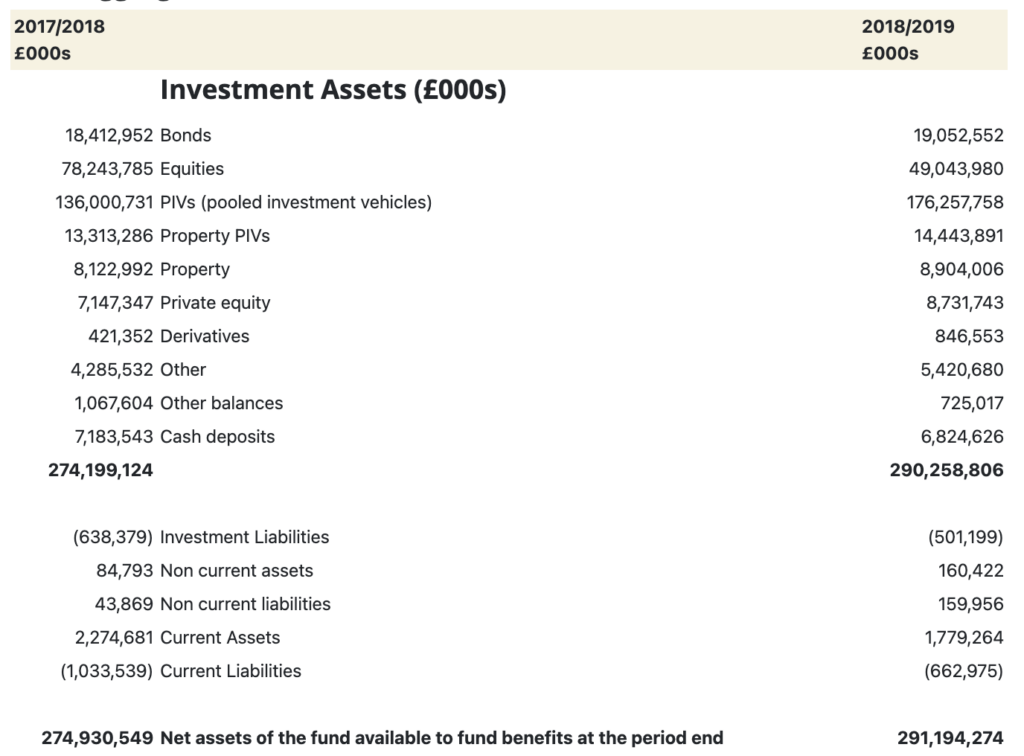Click the 2017/2018 column header
Screen dimensions: 1024x756
pos(59,27)
